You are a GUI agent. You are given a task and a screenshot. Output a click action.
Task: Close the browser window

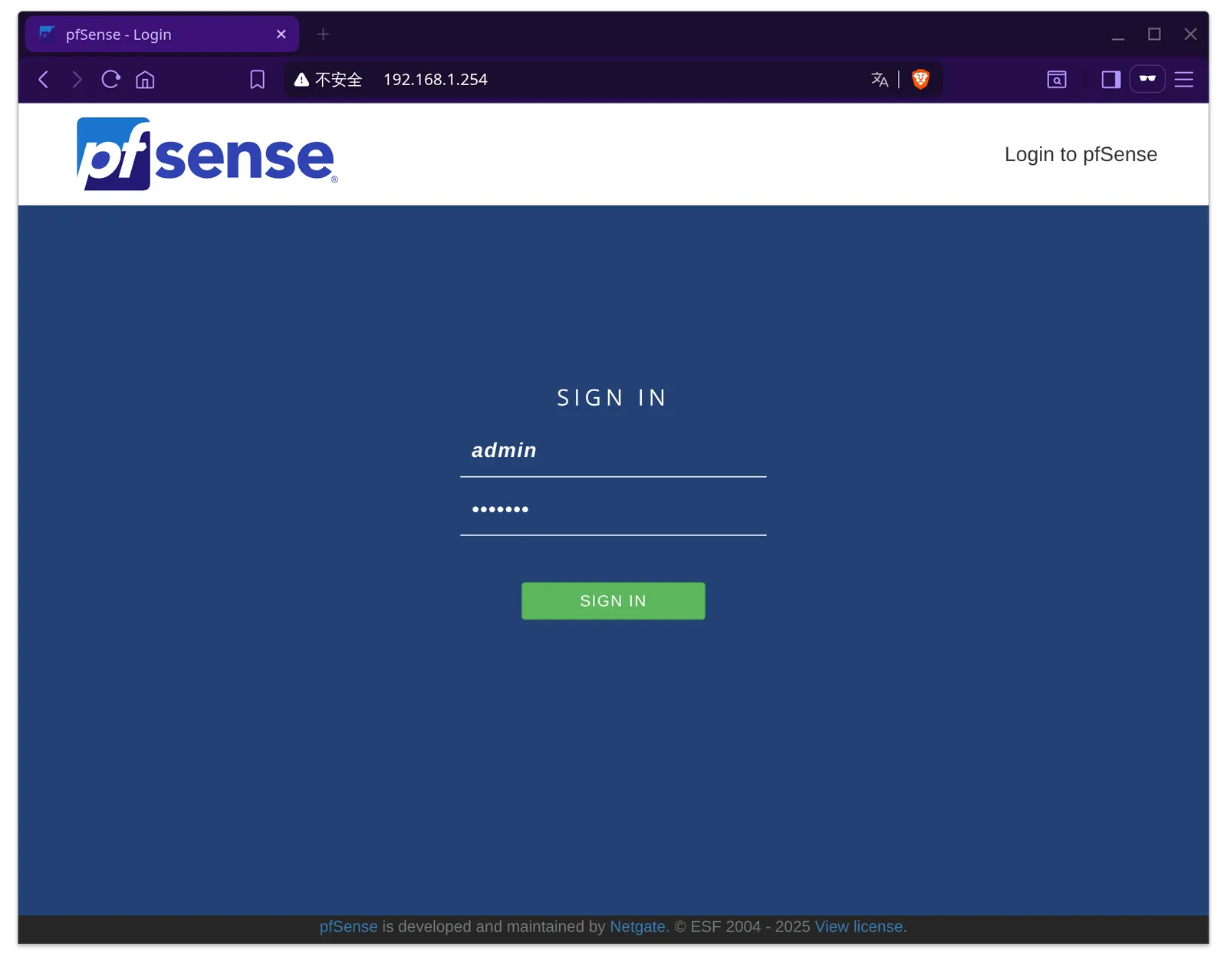point(1190,35)
